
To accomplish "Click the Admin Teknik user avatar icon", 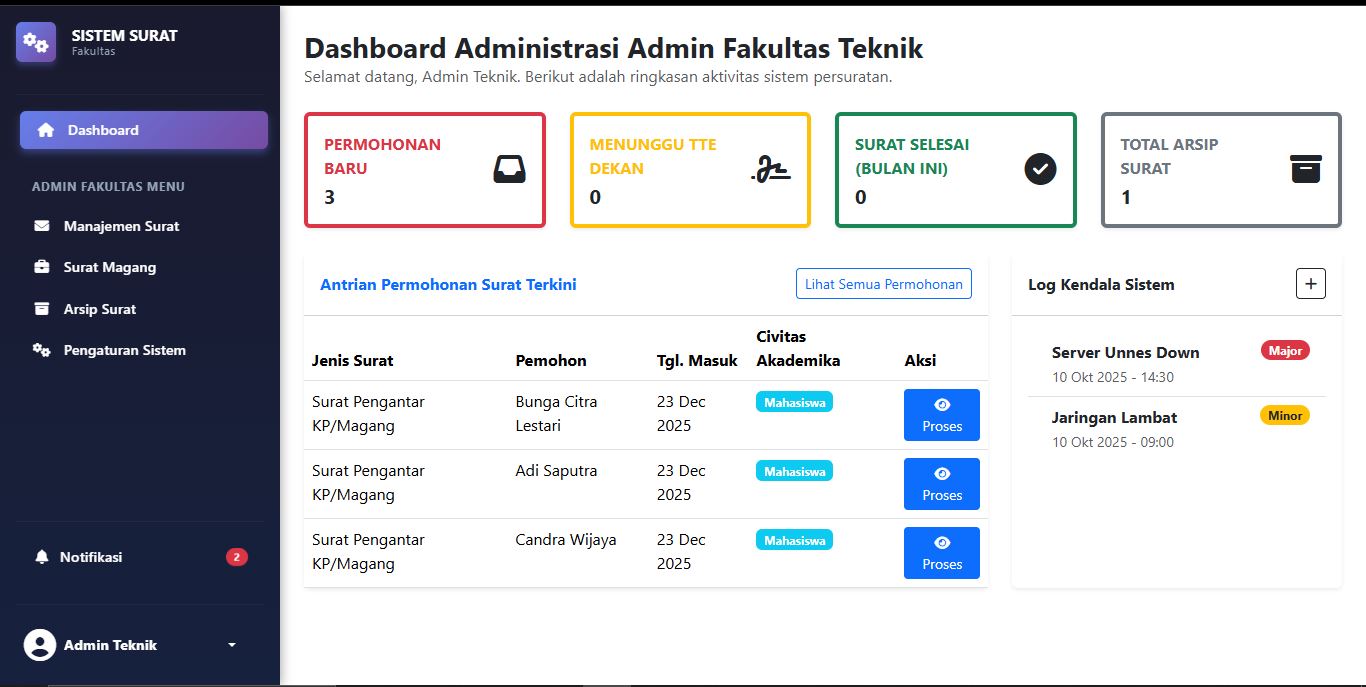I will click(40, 645).
